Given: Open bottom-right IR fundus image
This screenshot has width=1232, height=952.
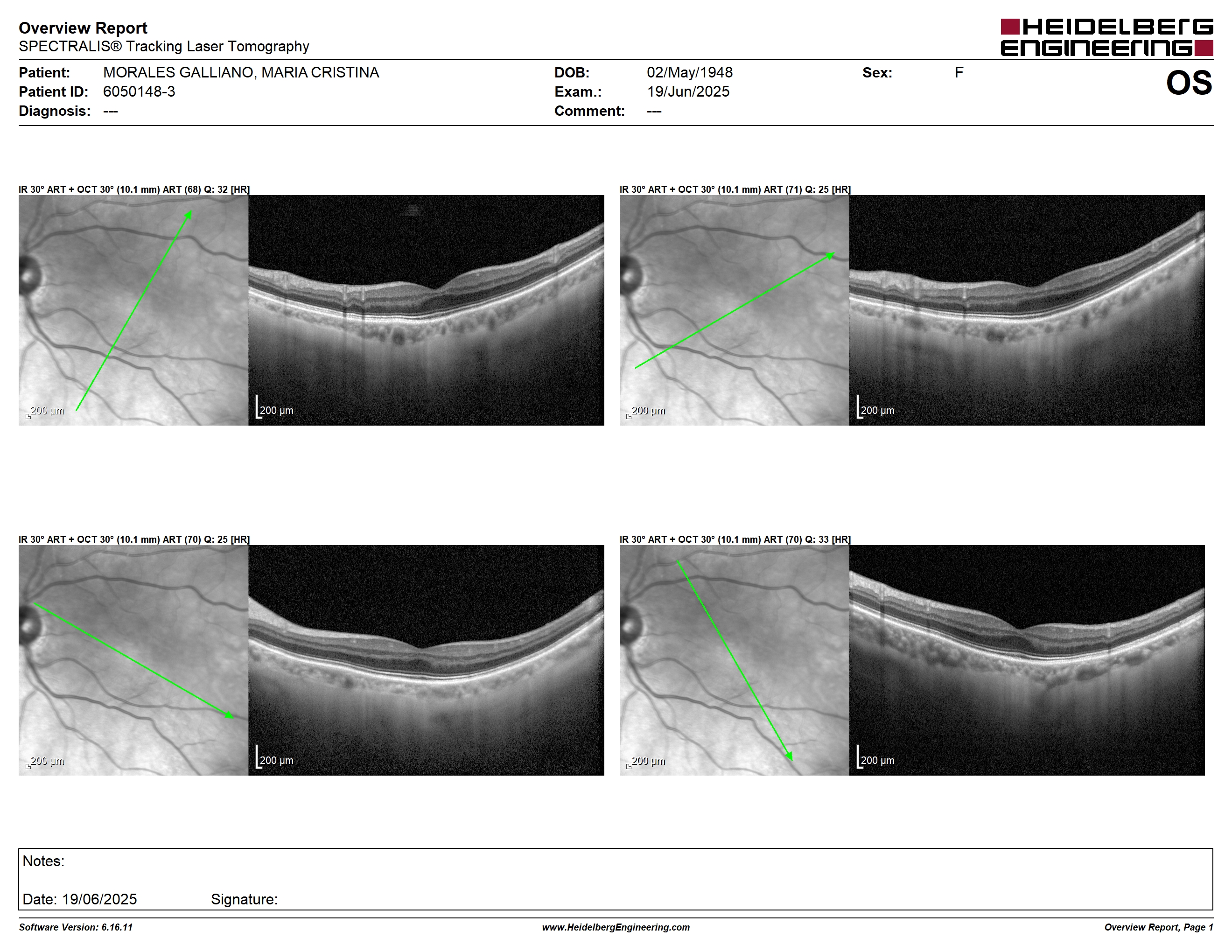Looking at the screenshot, I should pos(735,660).
